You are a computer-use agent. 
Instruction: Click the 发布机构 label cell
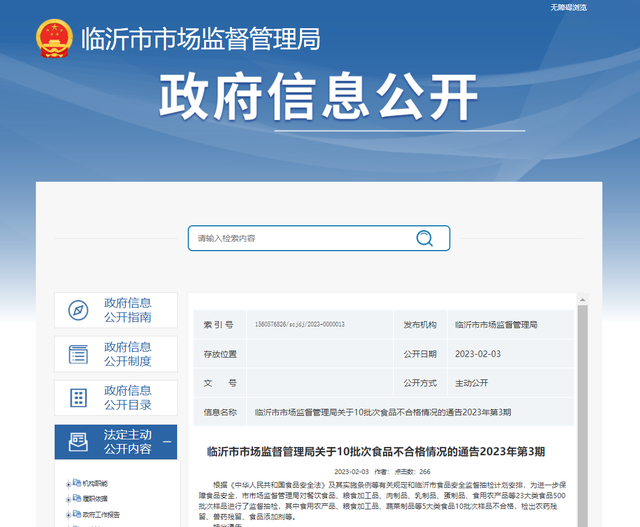(420, 325)
